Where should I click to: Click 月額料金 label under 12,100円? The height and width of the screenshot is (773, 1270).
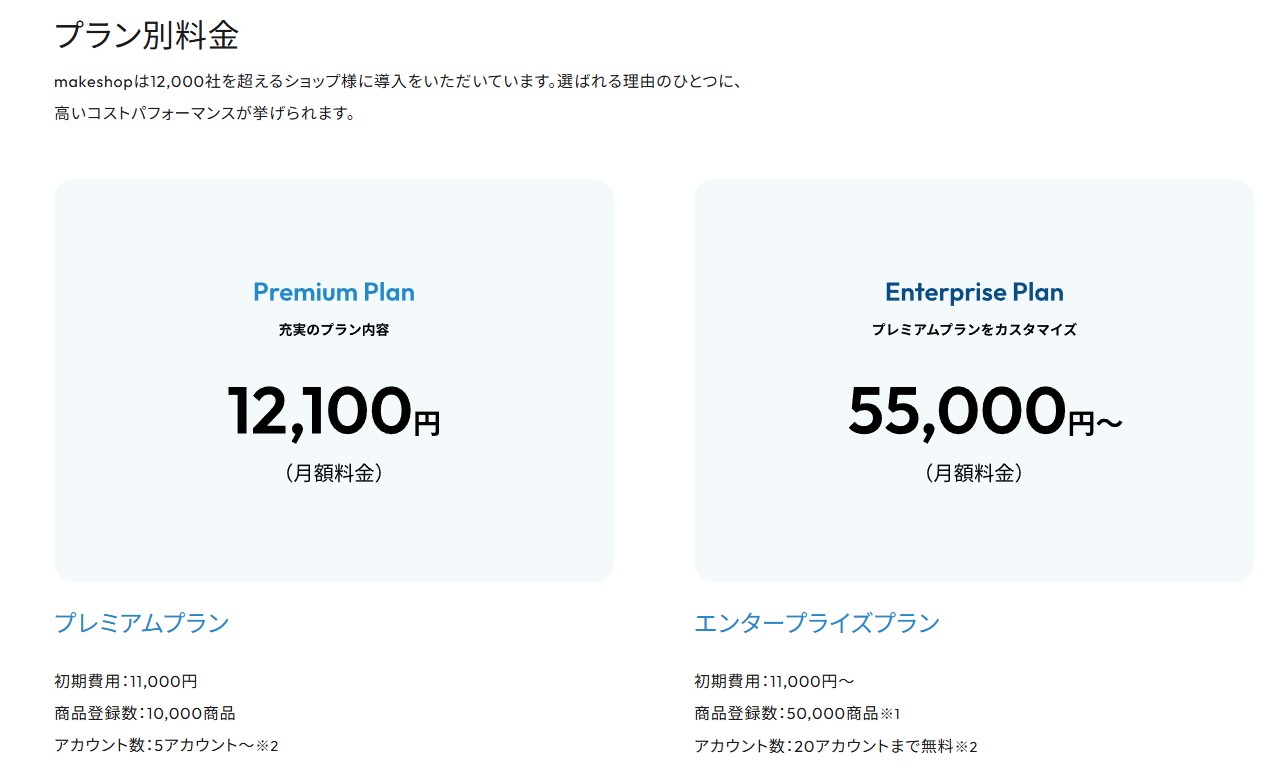[334, 473]
